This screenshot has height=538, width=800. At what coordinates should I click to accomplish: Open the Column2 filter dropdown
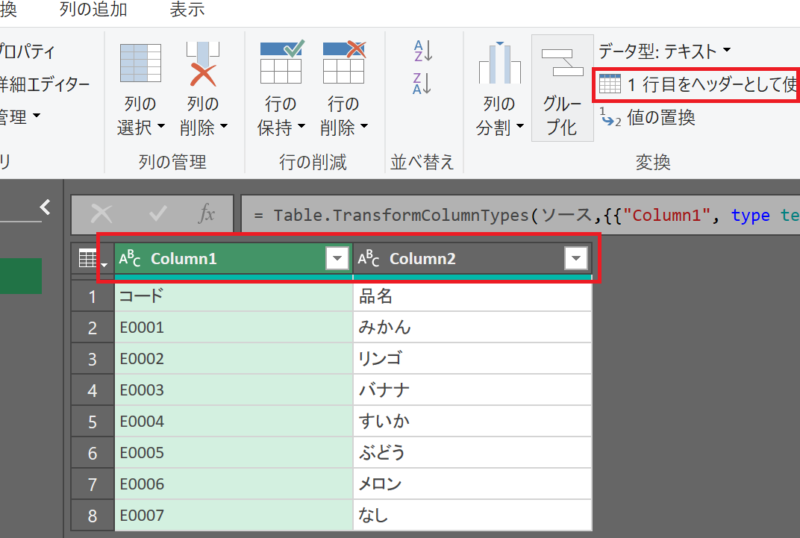pos(575,259)
